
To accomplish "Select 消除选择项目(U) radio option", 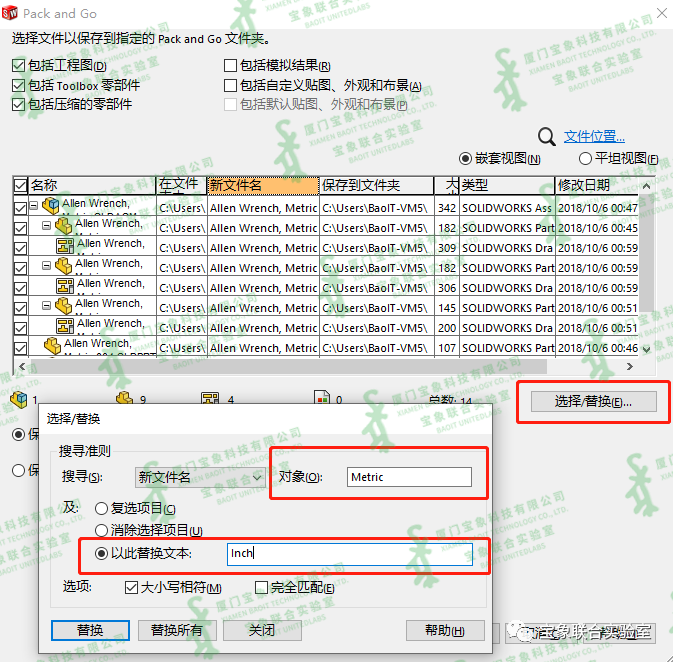I will pyautogui.click(x=101, y=531).
